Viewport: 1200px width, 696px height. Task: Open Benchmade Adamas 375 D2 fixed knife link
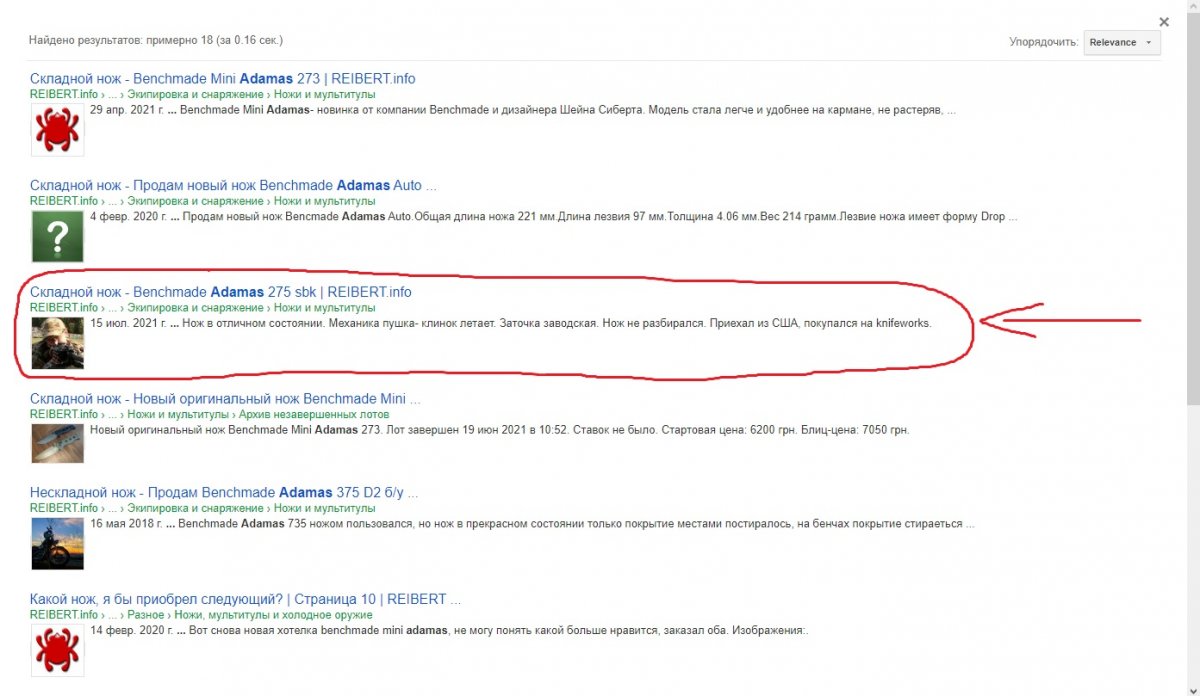coord(223,492)
